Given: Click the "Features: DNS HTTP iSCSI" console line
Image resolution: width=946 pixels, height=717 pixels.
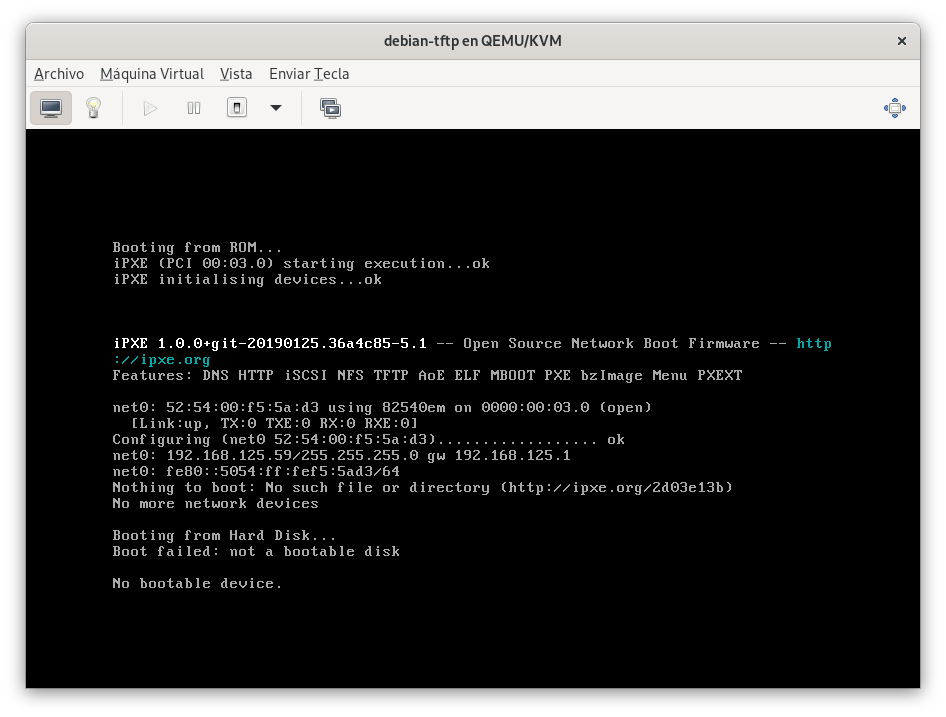Looking at the screenshot, I should (x=427, y=375).
